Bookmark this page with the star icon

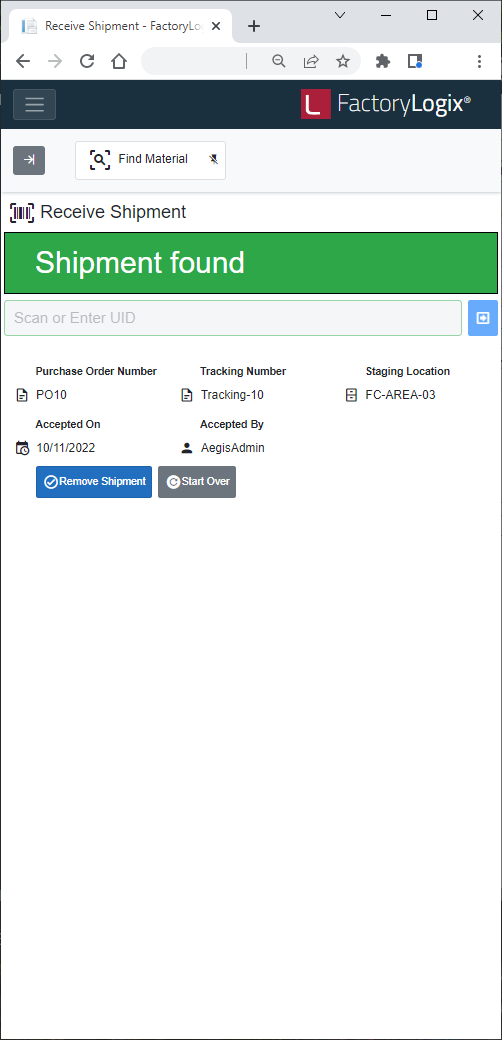click(342, 62)
